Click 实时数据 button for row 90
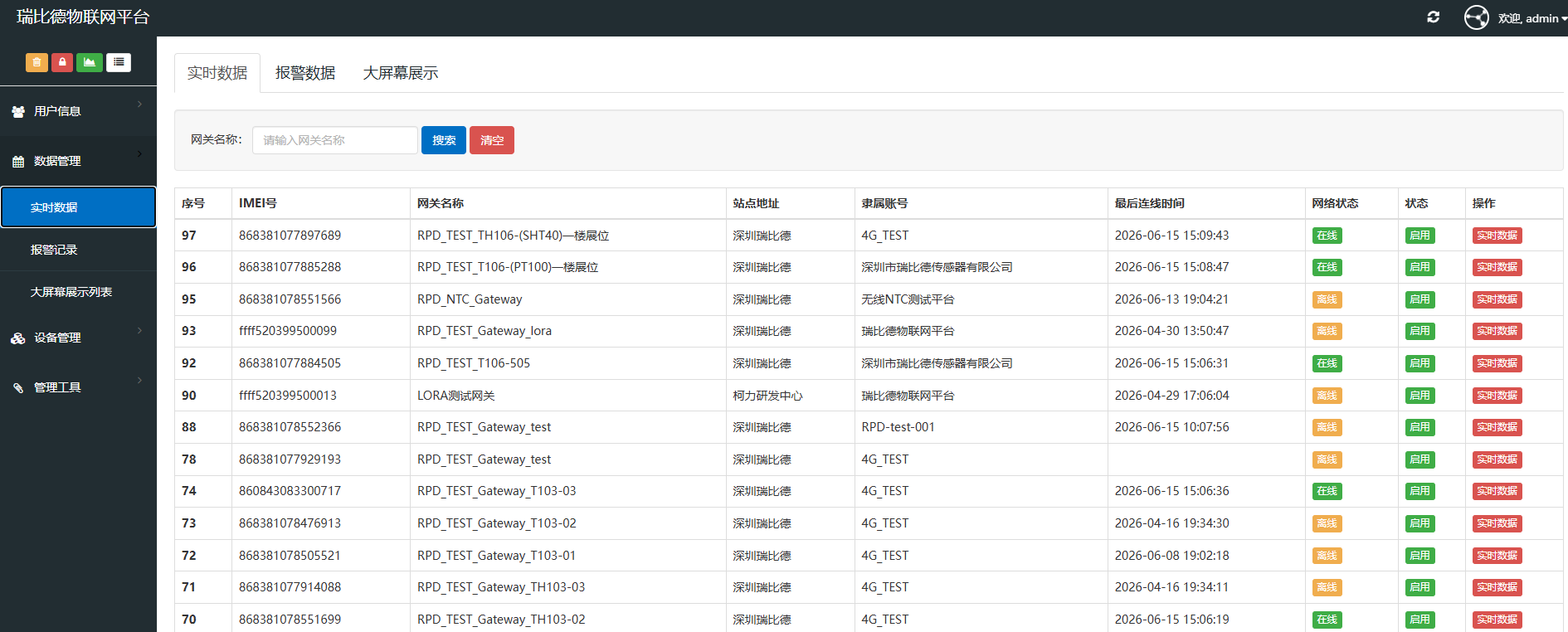 1497,396
